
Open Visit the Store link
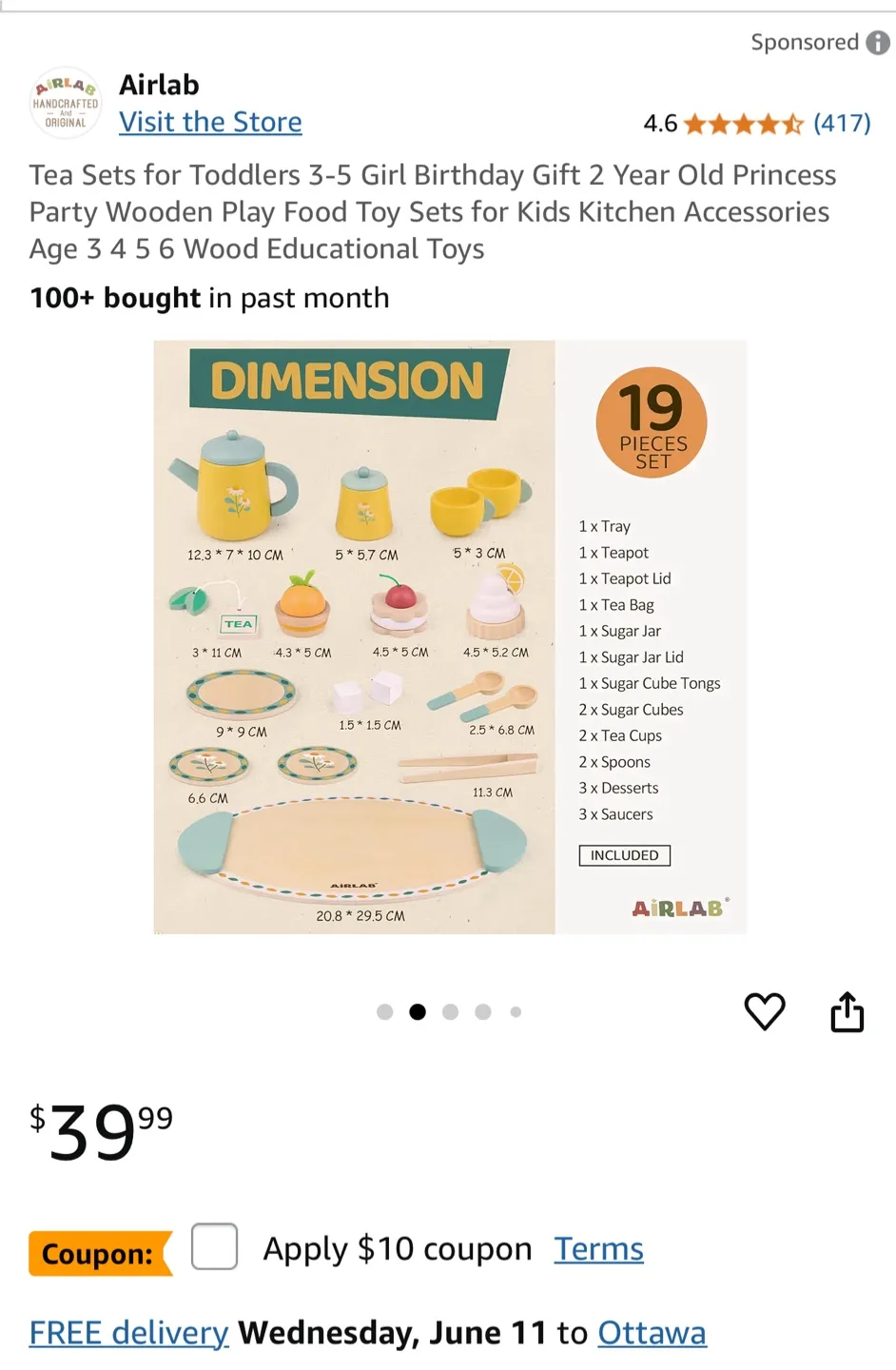click(x=210, y=122)
